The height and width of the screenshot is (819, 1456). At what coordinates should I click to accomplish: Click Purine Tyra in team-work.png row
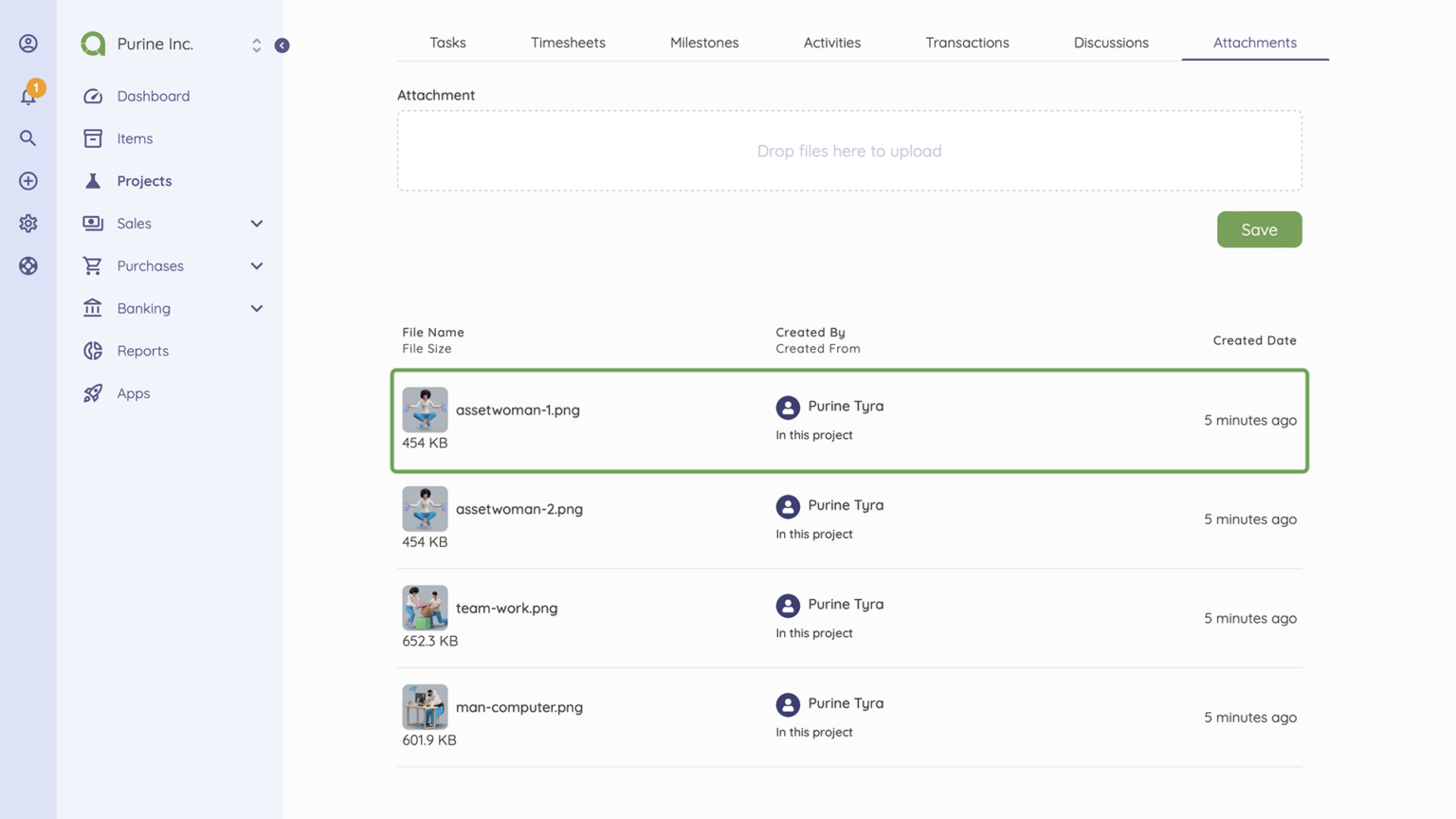pos(846,604)
